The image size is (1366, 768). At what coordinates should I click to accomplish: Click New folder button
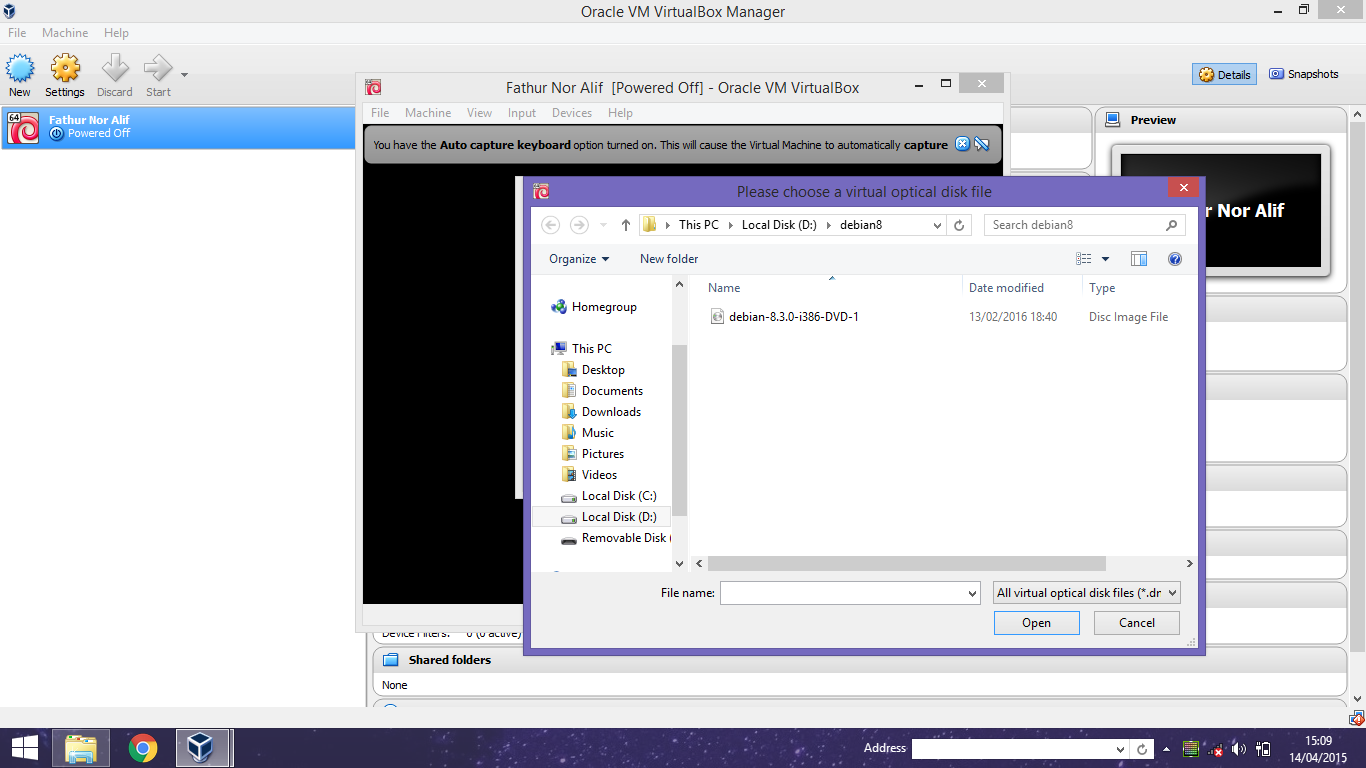pos(669,259)
